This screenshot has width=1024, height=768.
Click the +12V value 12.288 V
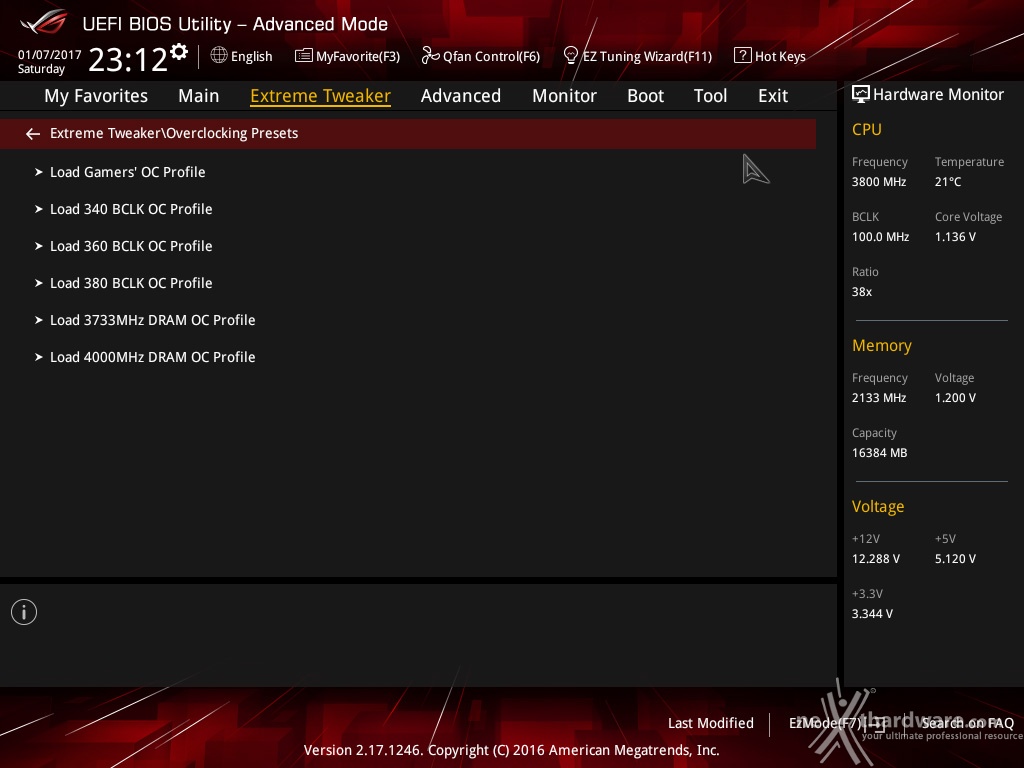tap(876, 559)
